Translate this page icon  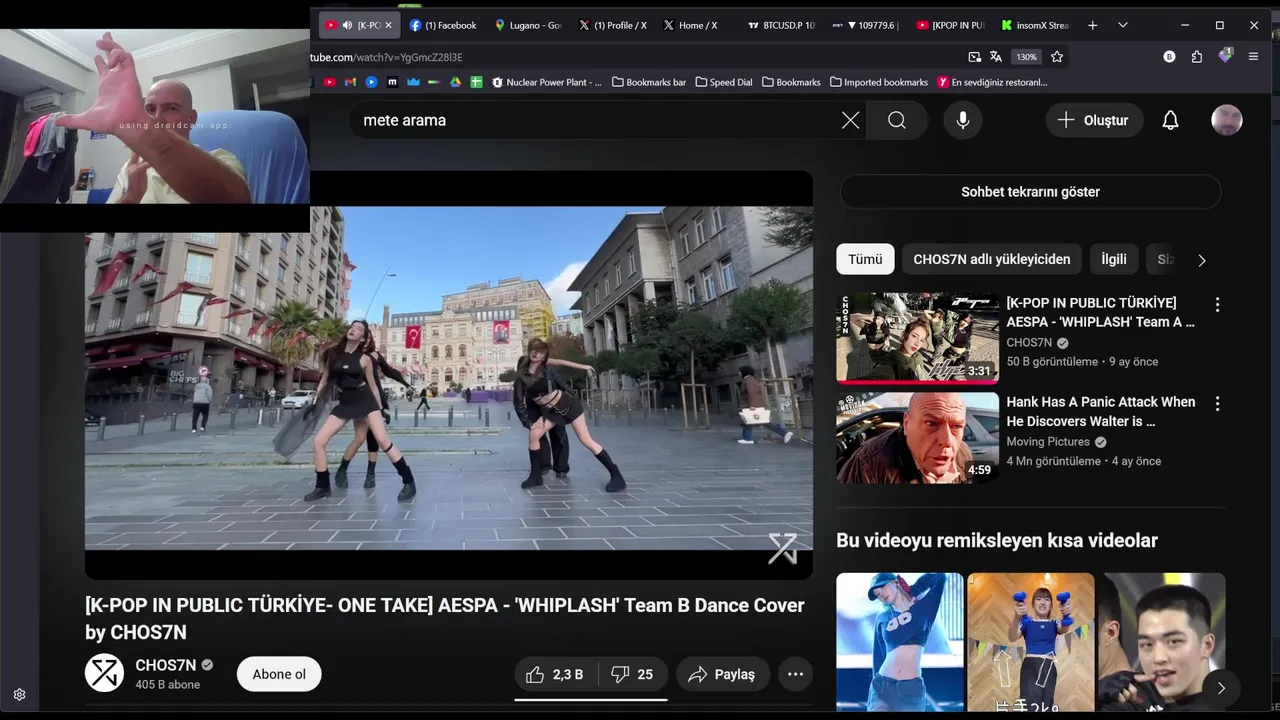tap(996, 57)
